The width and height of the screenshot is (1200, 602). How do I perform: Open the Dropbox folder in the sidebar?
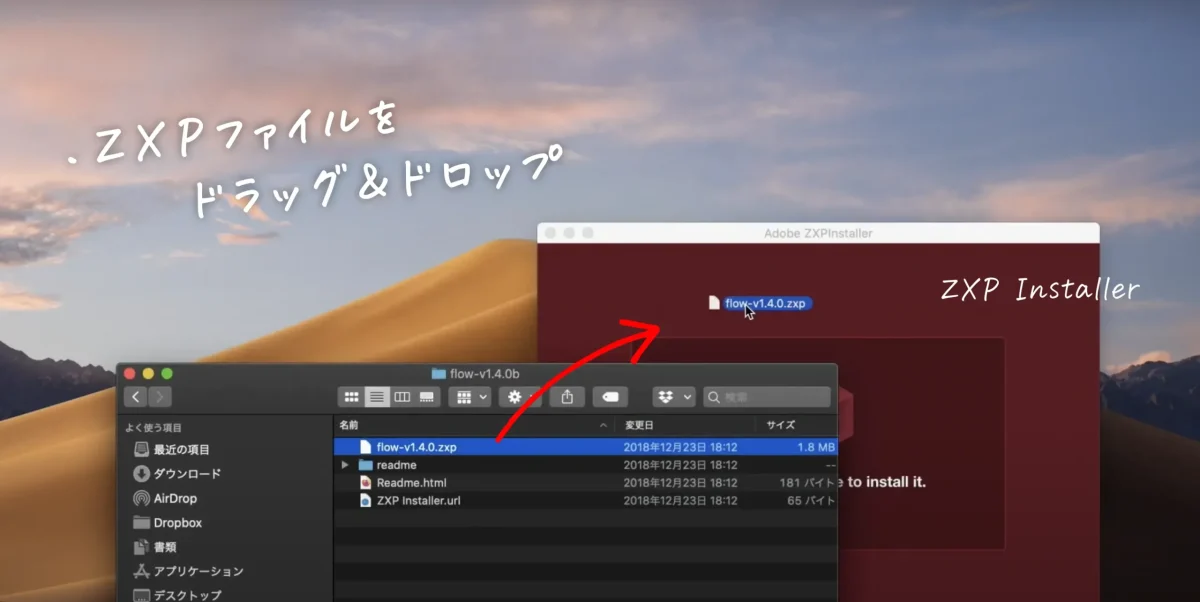(167, 523)
